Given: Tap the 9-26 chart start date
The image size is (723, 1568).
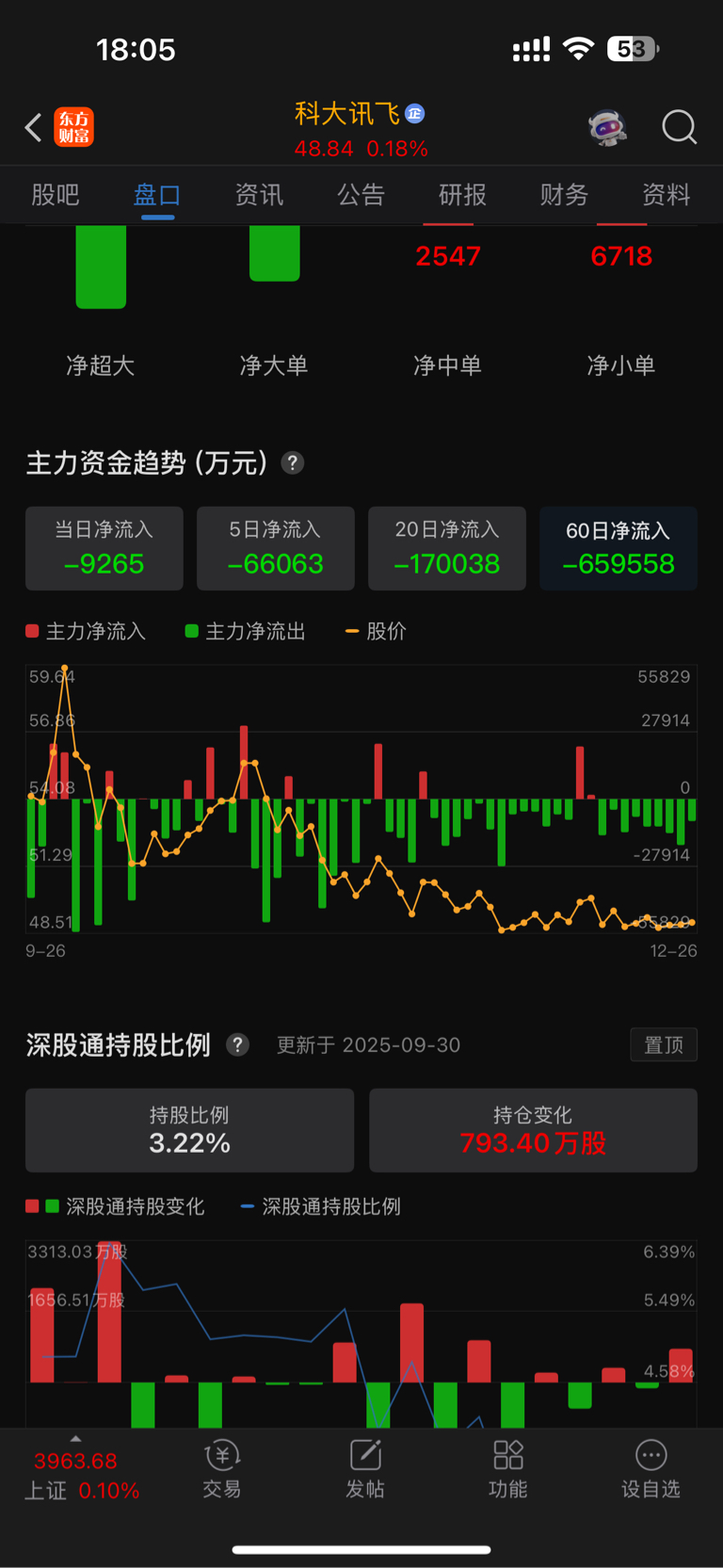Looking at the screenshot, I should point(45,951).
